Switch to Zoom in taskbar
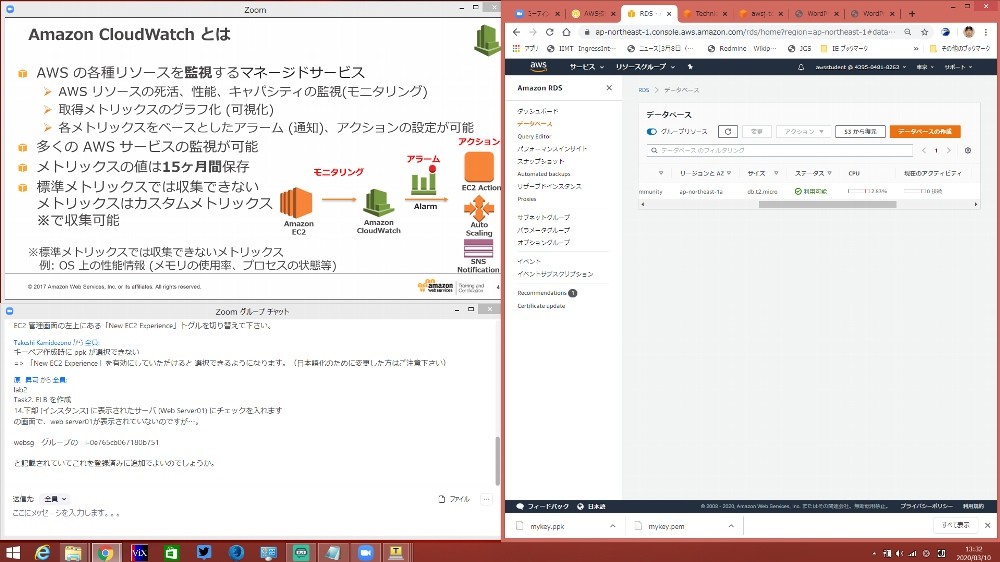 click(365, 552)
